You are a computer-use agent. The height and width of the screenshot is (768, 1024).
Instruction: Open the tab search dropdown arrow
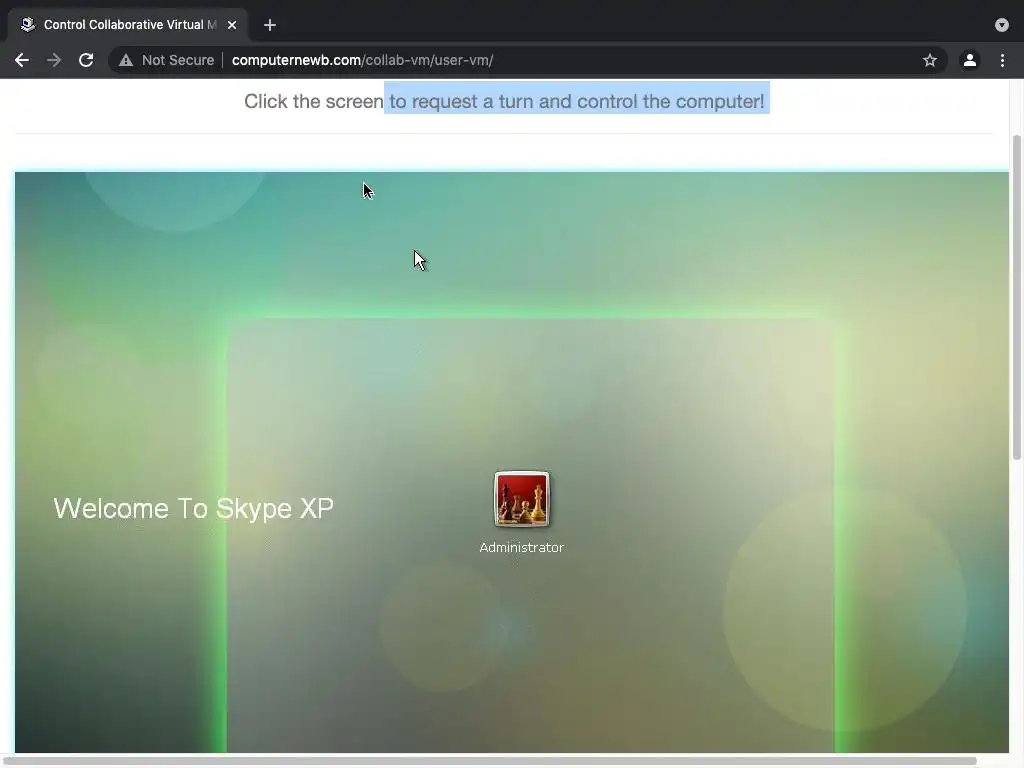[1002, 25]
